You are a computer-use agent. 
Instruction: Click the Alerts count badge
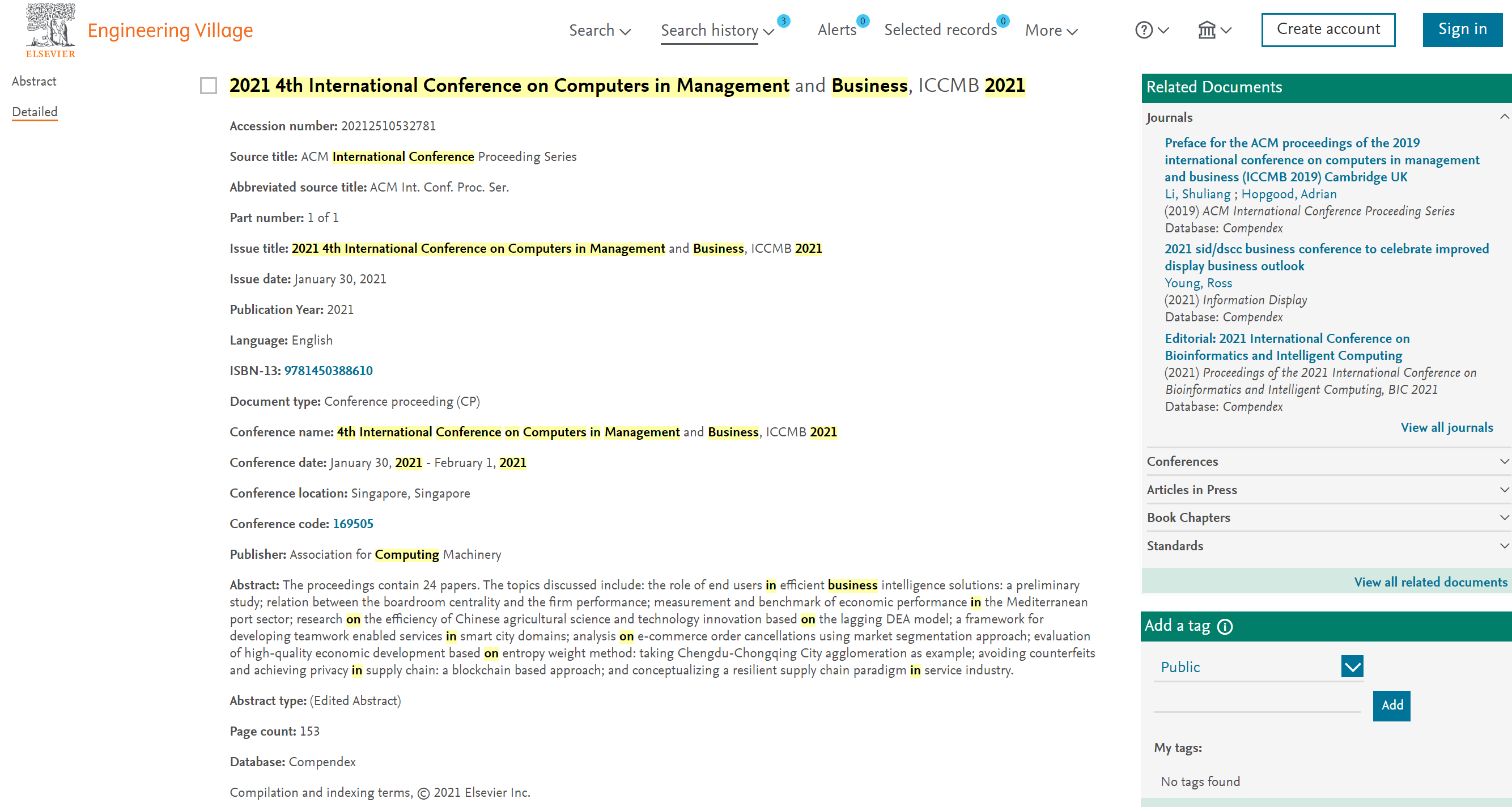coord(862,21)
